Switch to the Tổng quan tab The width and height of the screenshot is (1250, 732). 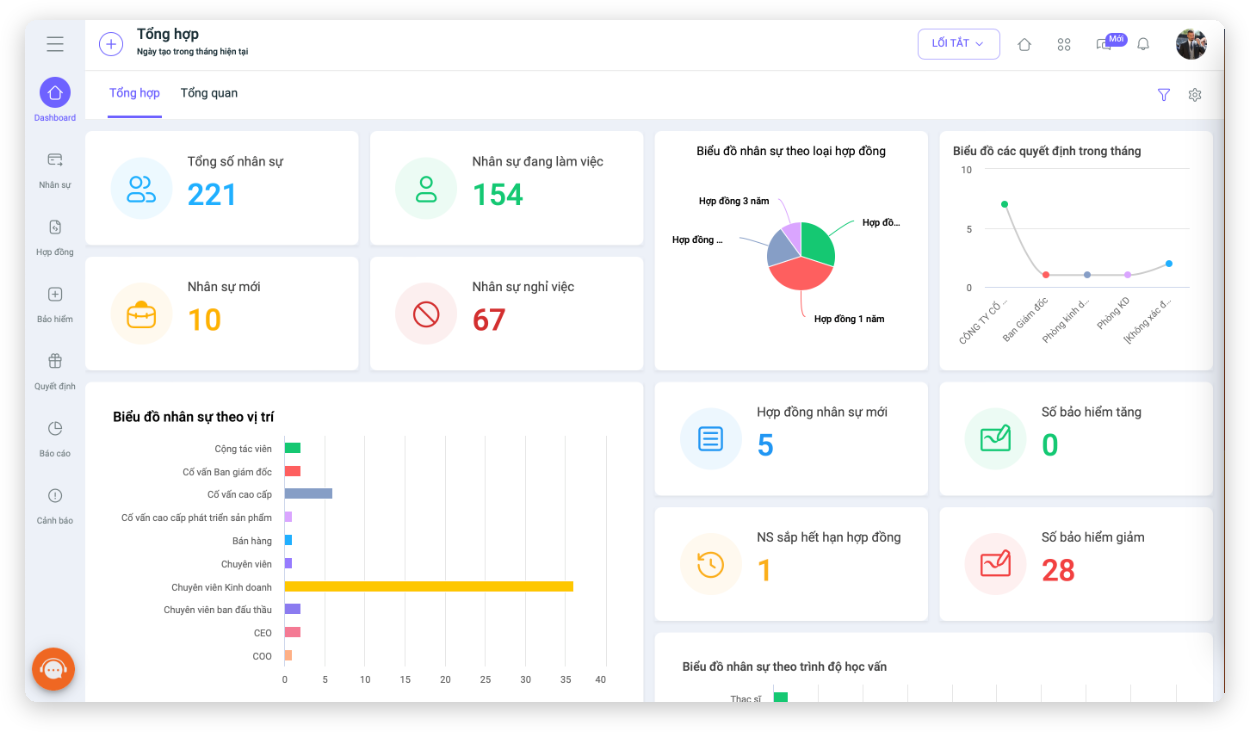point(209,93)
